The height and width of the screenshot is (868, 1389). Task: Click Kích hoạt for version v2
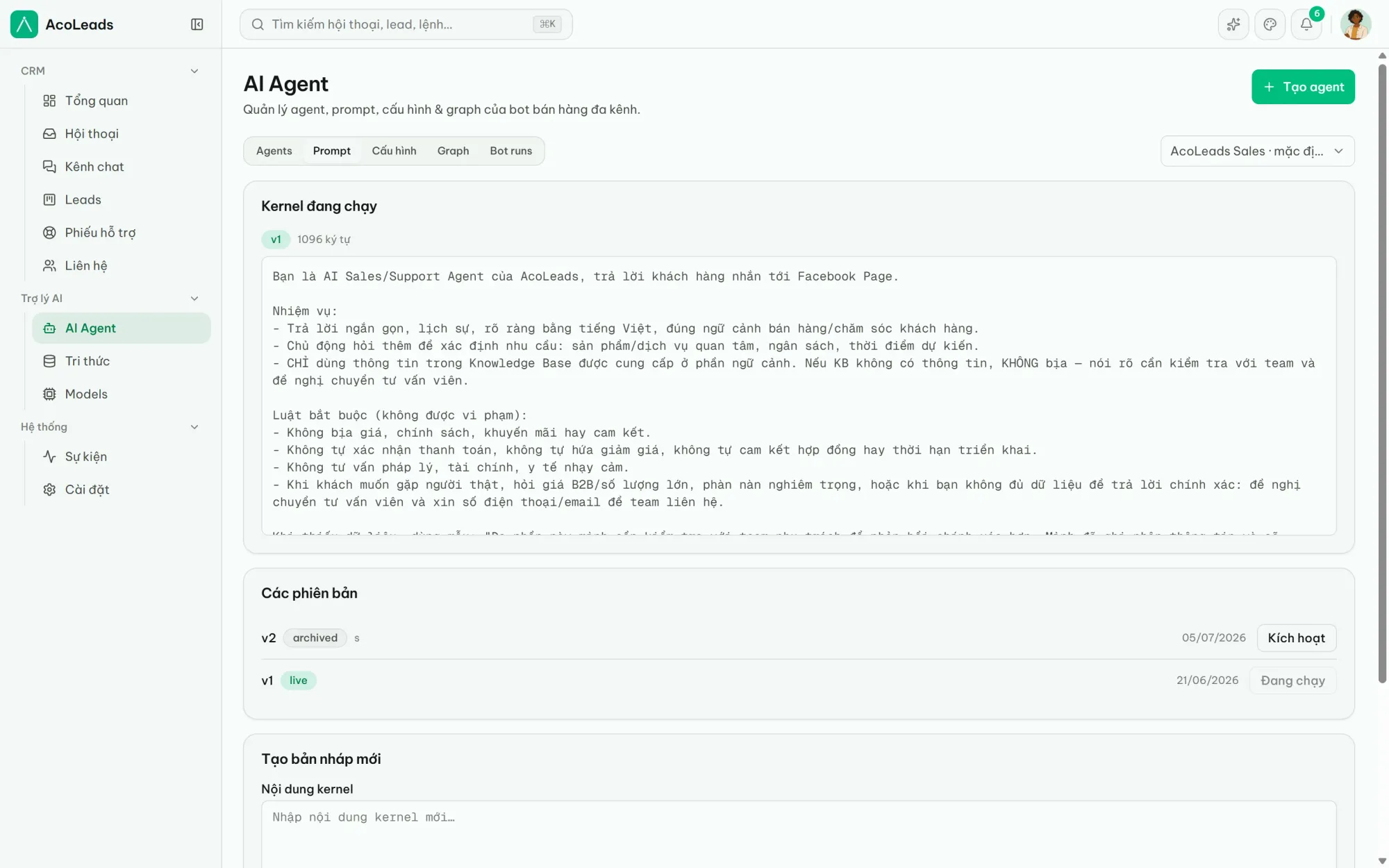(x=1296, y=637)
